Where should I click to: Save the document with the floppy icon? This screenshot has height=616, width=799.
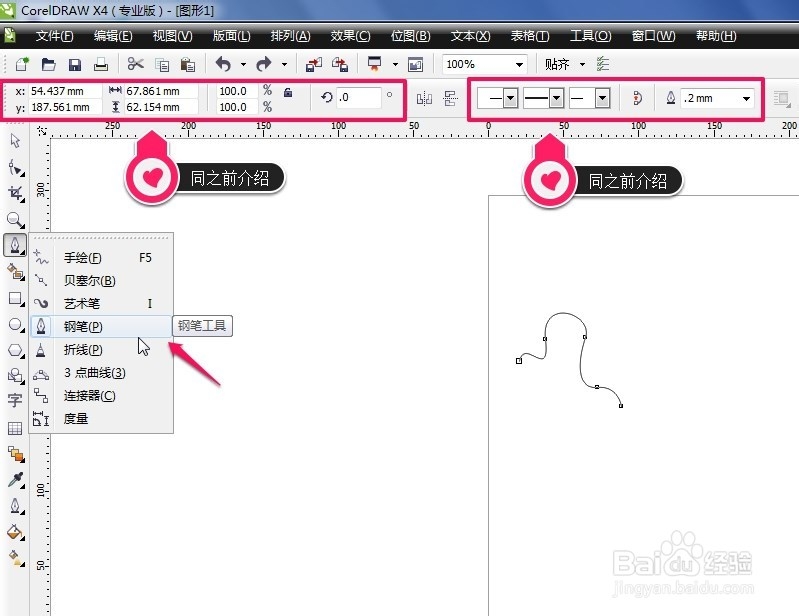click(75, 65)
